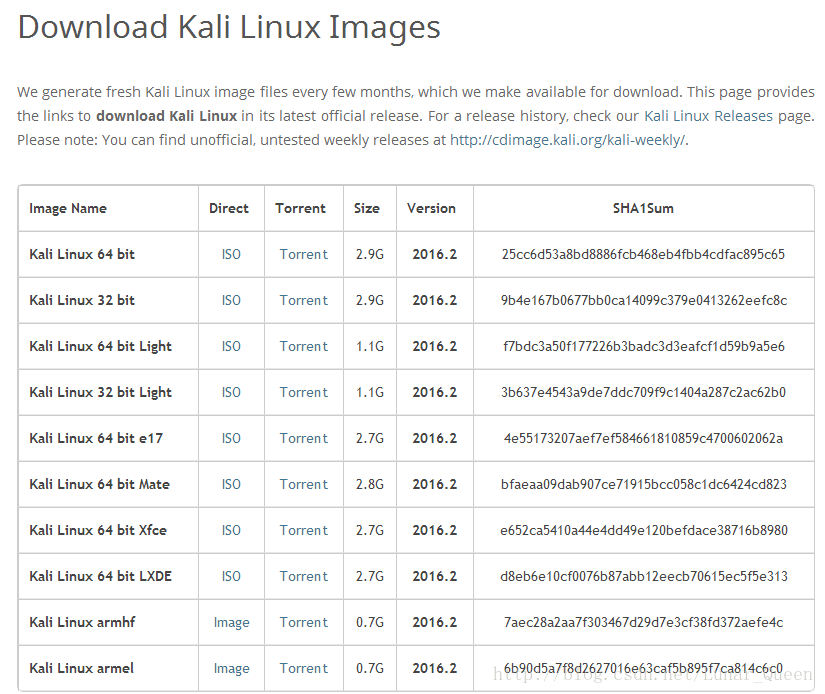Get the Torrent for Kali Linux 64 bit Mate
The height and width of the screenshot is (694, 825).
(304, 484)
